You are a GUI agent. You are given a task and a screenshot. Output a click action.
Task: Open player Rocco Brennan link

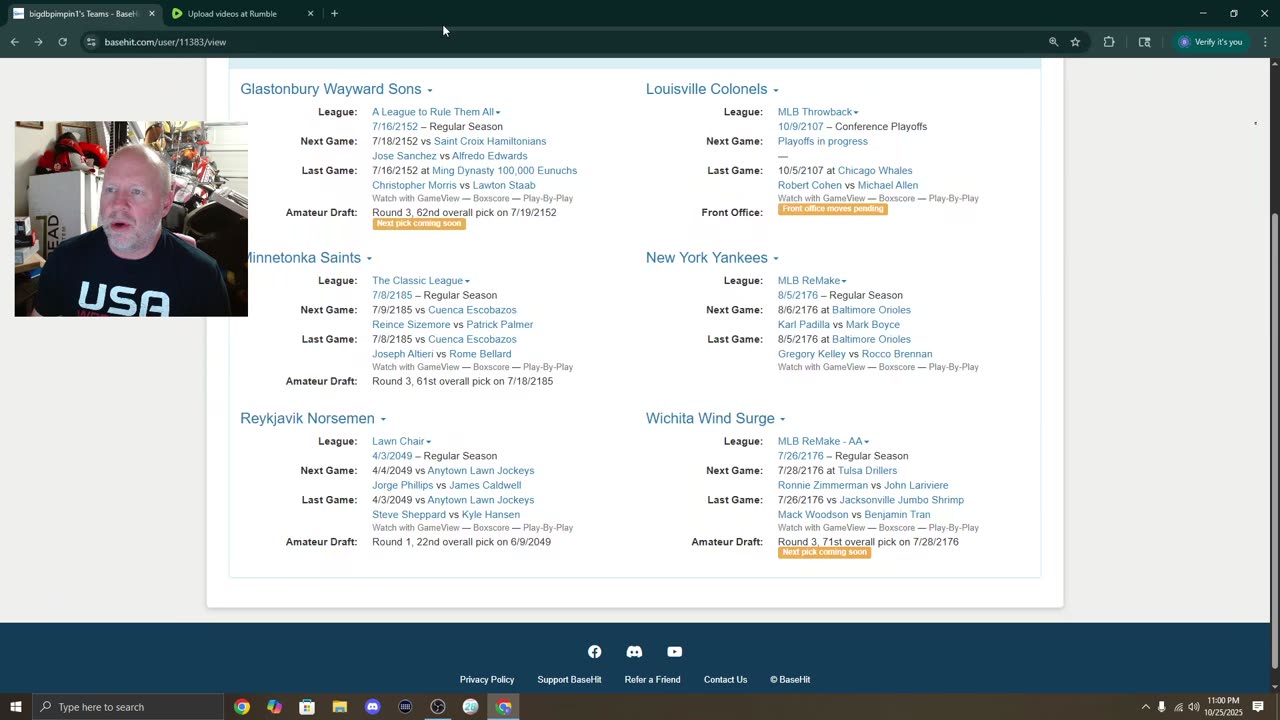pyautogui.click(x=897, y=354)
